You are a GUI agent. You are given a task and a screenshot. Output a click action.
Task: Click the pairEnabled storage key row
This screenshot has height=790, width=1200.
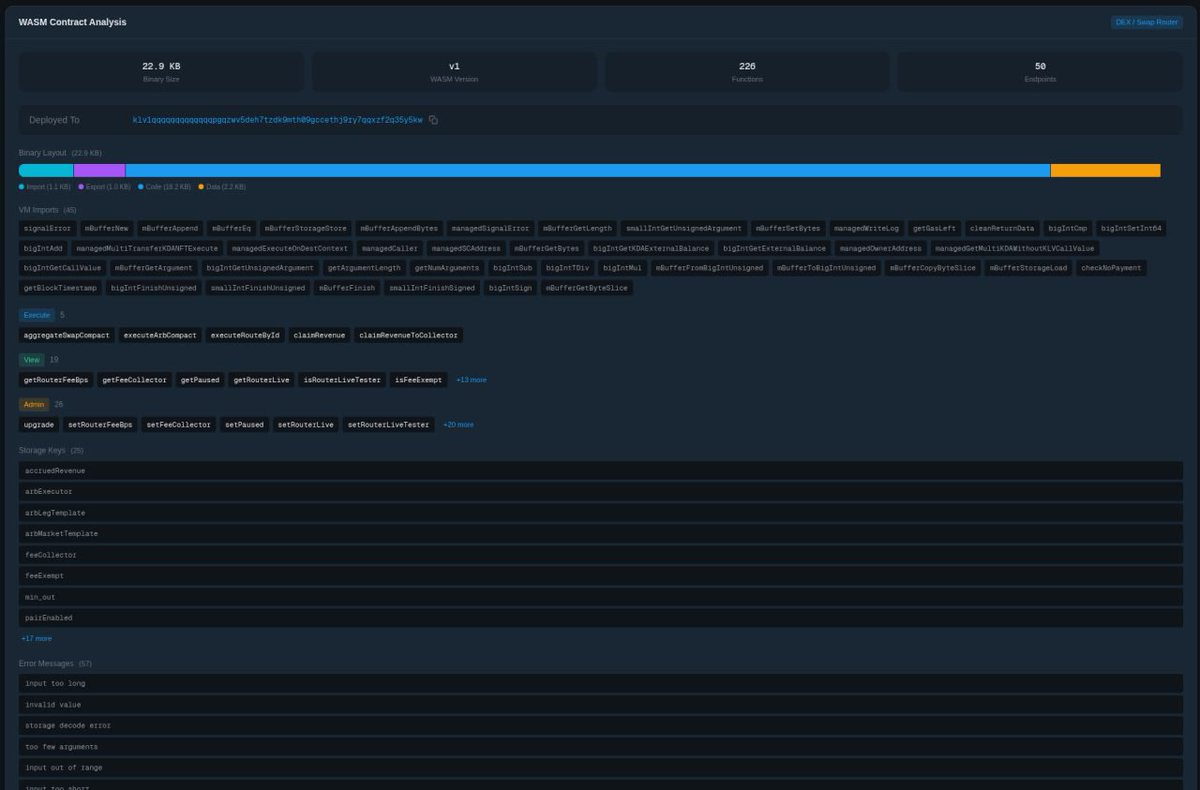point(600,618)
